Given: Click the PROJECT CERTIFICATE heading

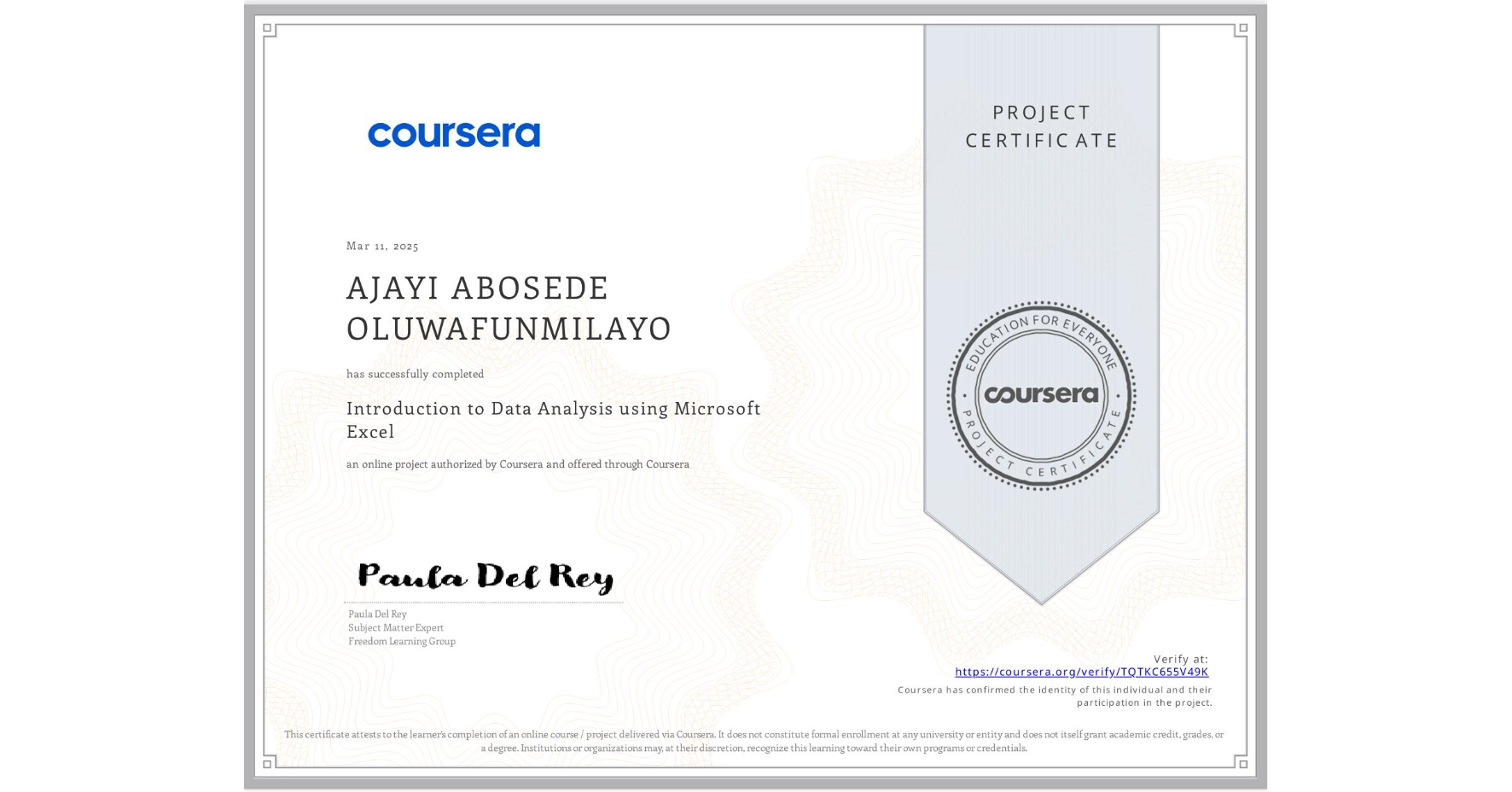Looking at the screenshot, I should point(1041,126).
